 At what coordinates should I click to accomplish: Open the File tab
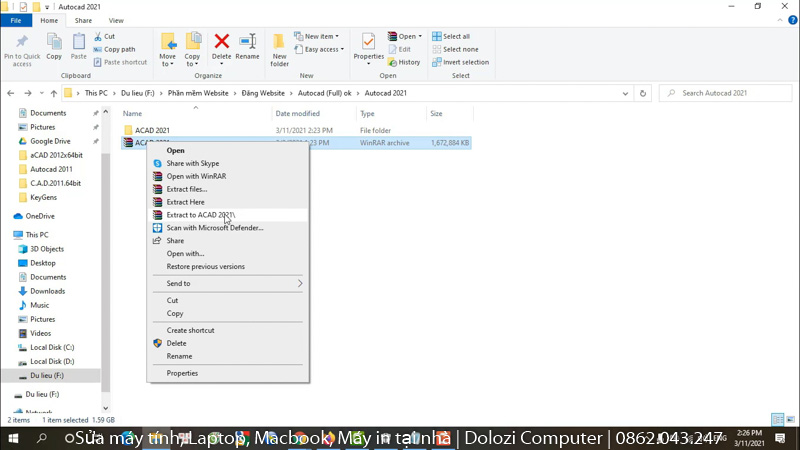coord(16,20)
